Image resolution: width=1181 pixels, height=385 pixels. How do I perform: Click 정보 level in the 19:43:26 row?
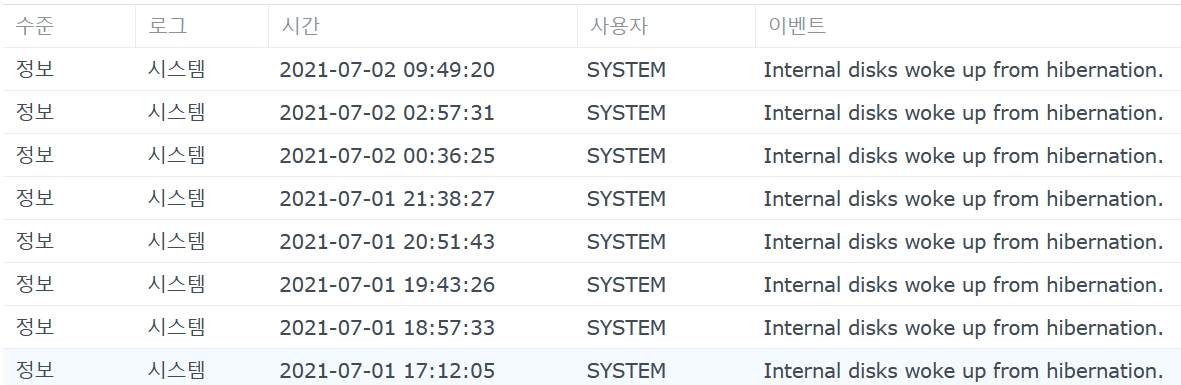pyautogui.click(x=35, y=284)
